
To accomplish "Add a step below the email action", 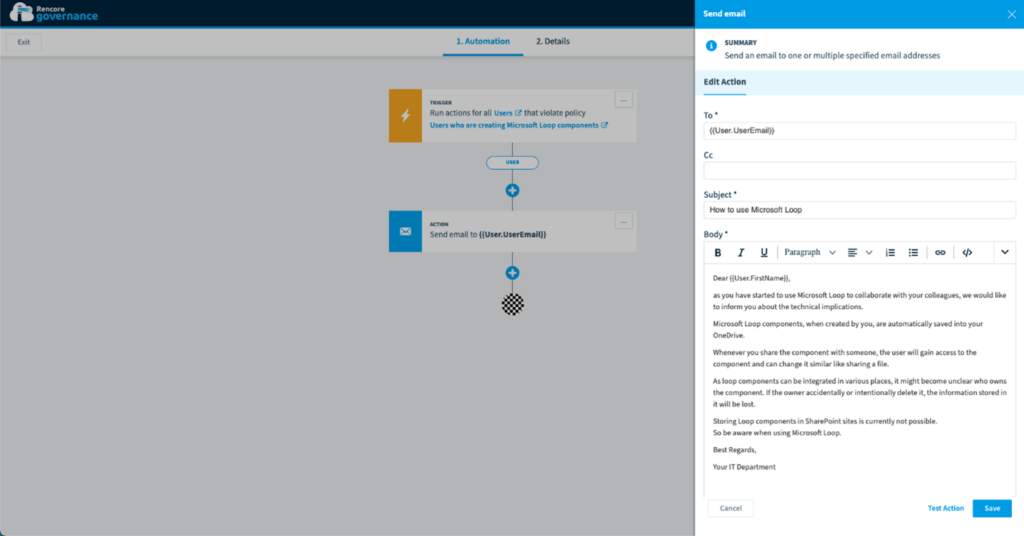I will pos(513,273).
